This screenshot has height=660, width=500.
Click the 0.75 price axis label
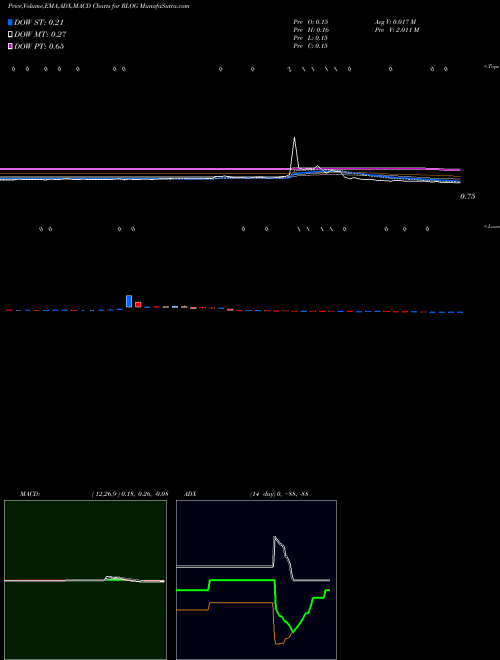pos(468,196)
